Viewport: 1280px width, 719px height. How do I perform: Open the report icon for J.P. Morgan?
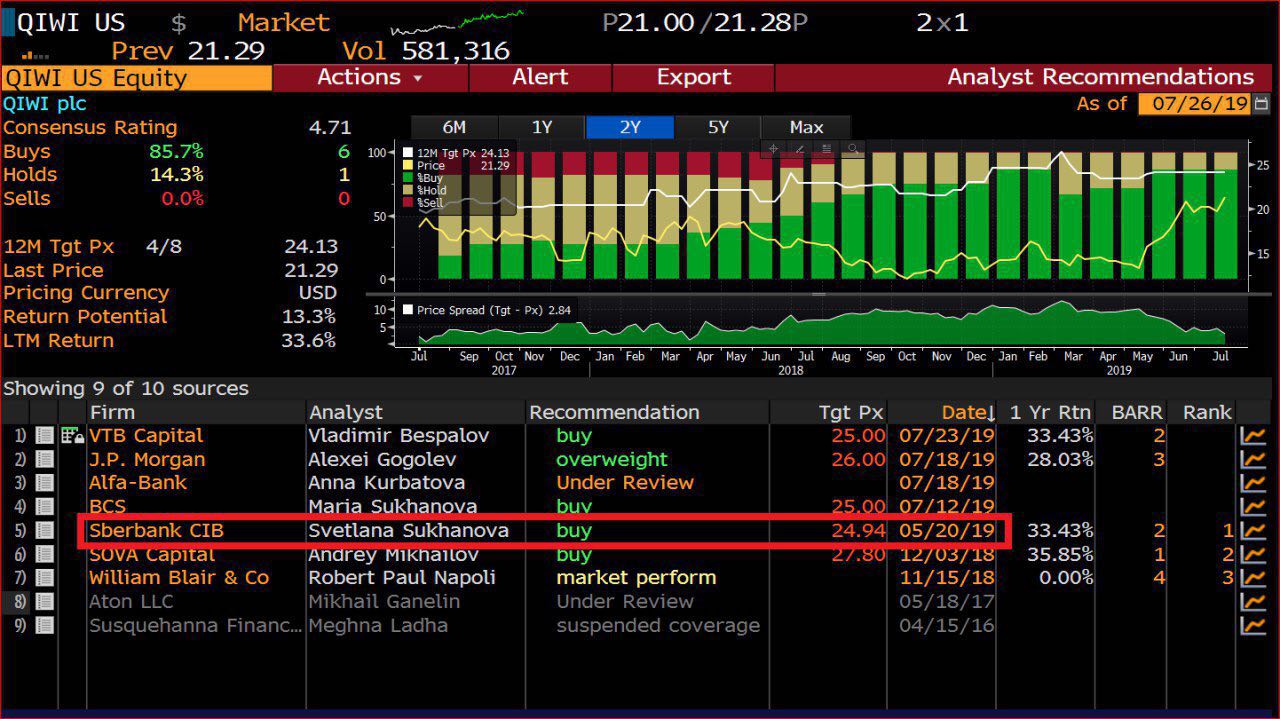[x=44, y=460]
